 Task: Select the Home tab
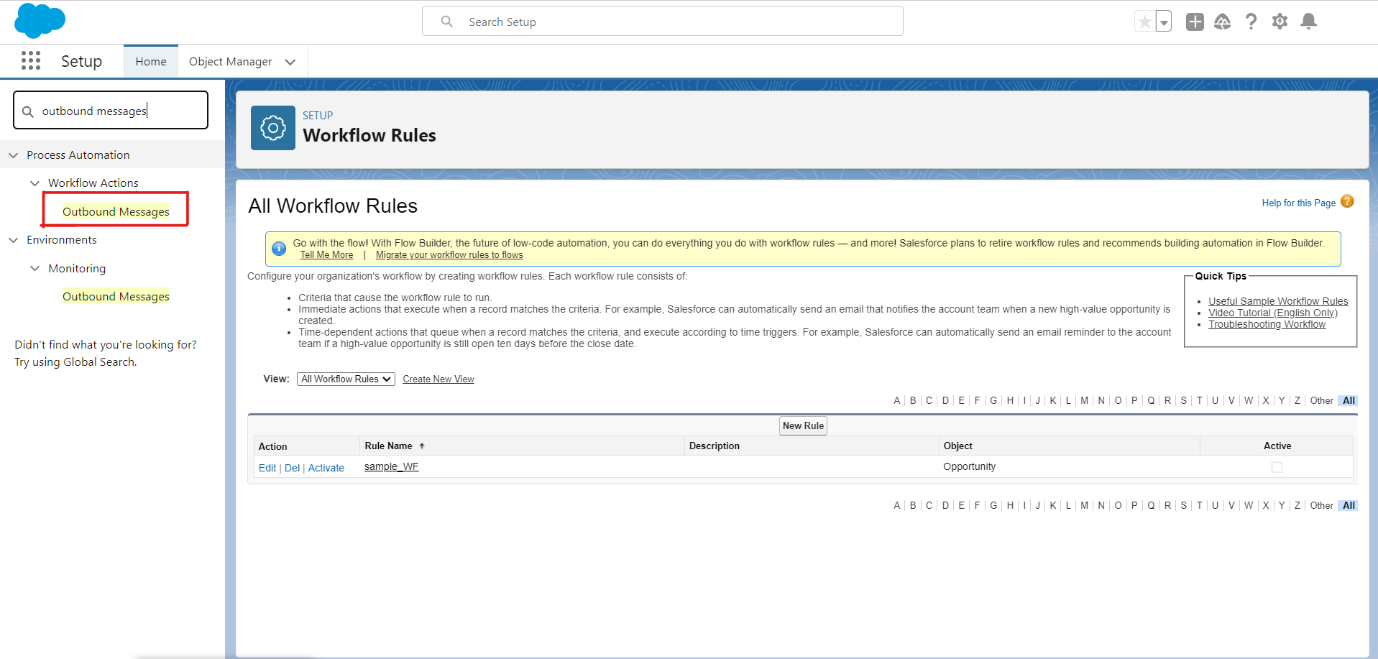[x=151, y=61]
